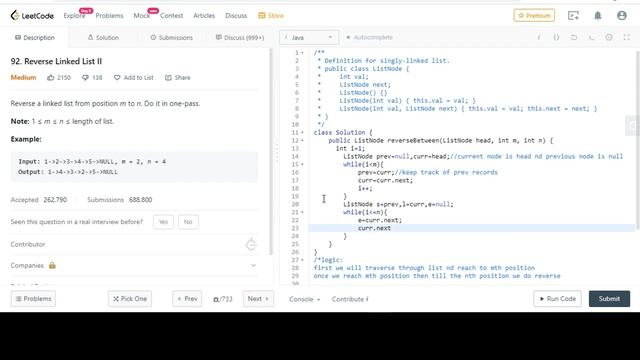
Task: Click the thumbs down dislike icon
Action: coord(85,78)
